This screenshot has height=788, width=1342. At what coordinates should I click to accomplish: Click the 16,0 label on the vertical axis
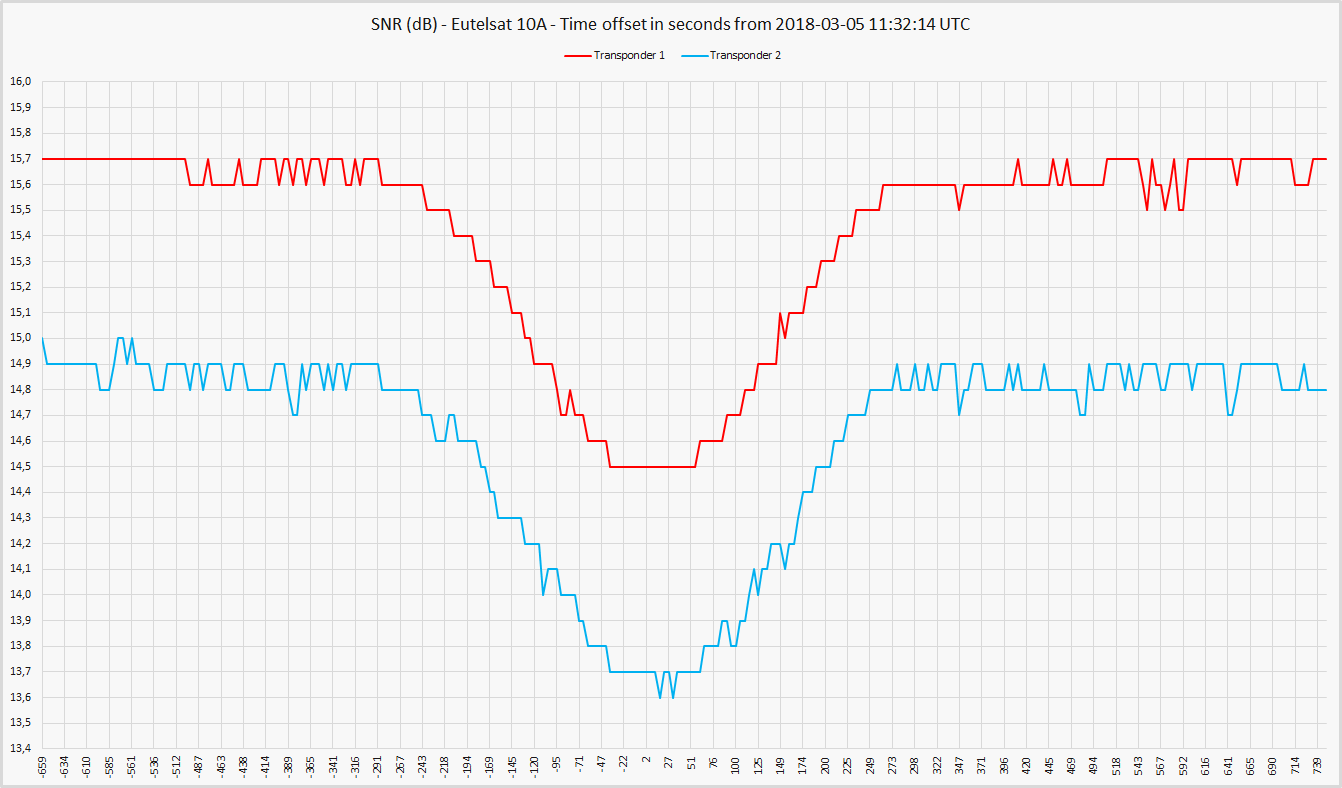click(21, 82)
